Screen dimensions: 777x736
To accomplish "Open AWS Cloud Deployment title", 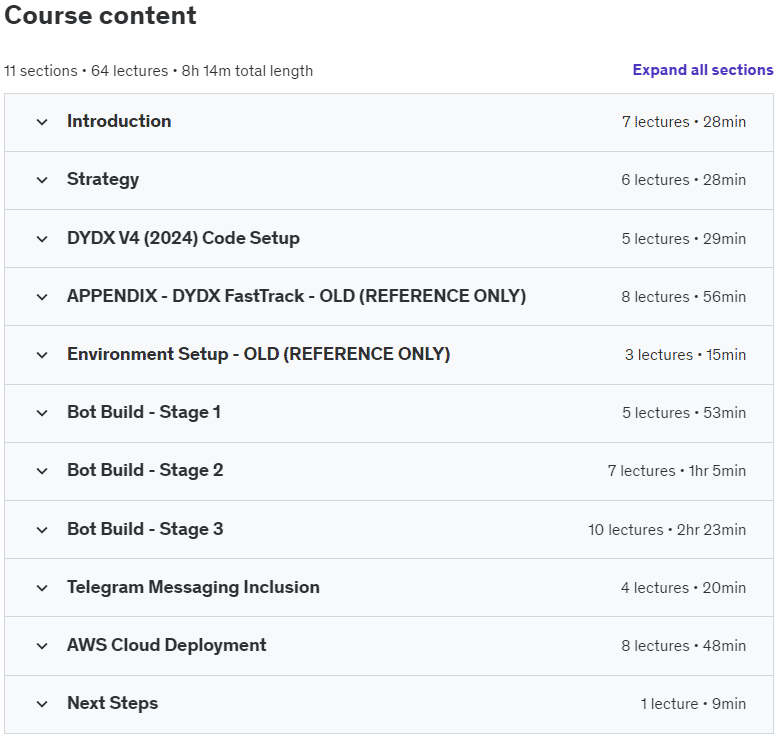I will click(166, 645).
